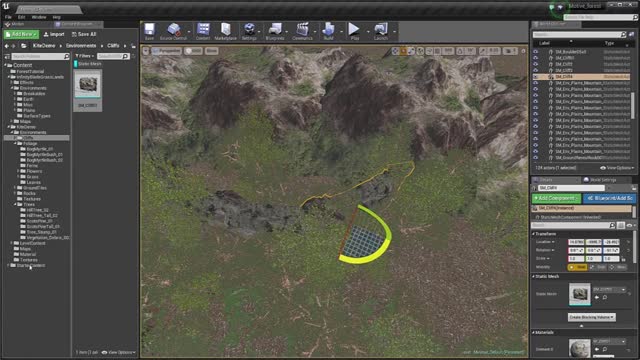Open the Marketplace from the toolbar
The image size is (640, 360).
(x=225, y=31)
